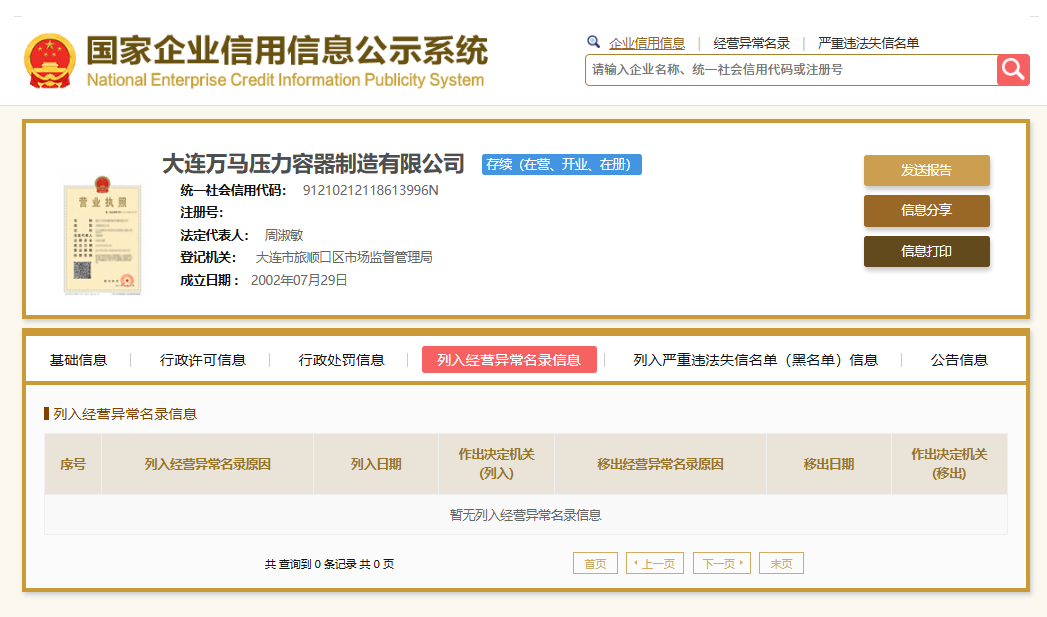Screen dimensions: 1047x617
Task: Switch to the 基础信息 tab
Action: [78, 360]
